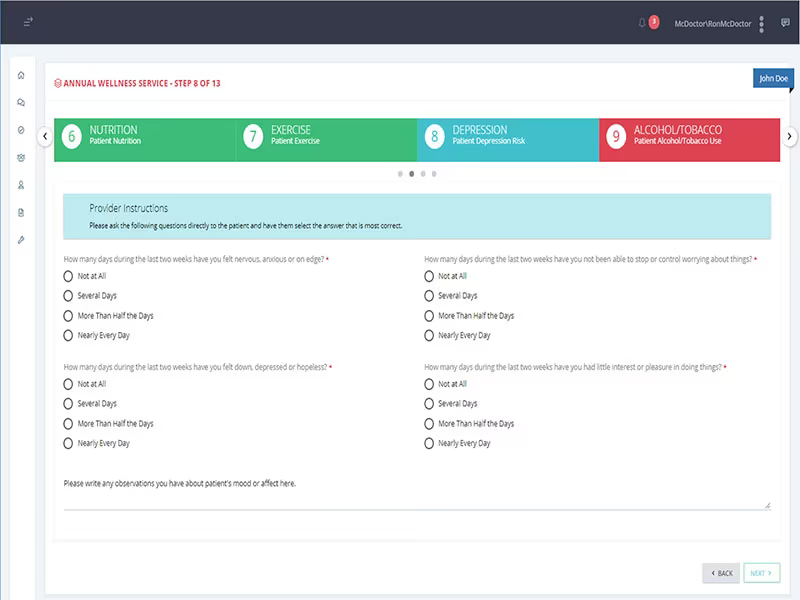Select Not at All for little interest question
The height and width of the screenshot is (600, 800).
point(429,384)
